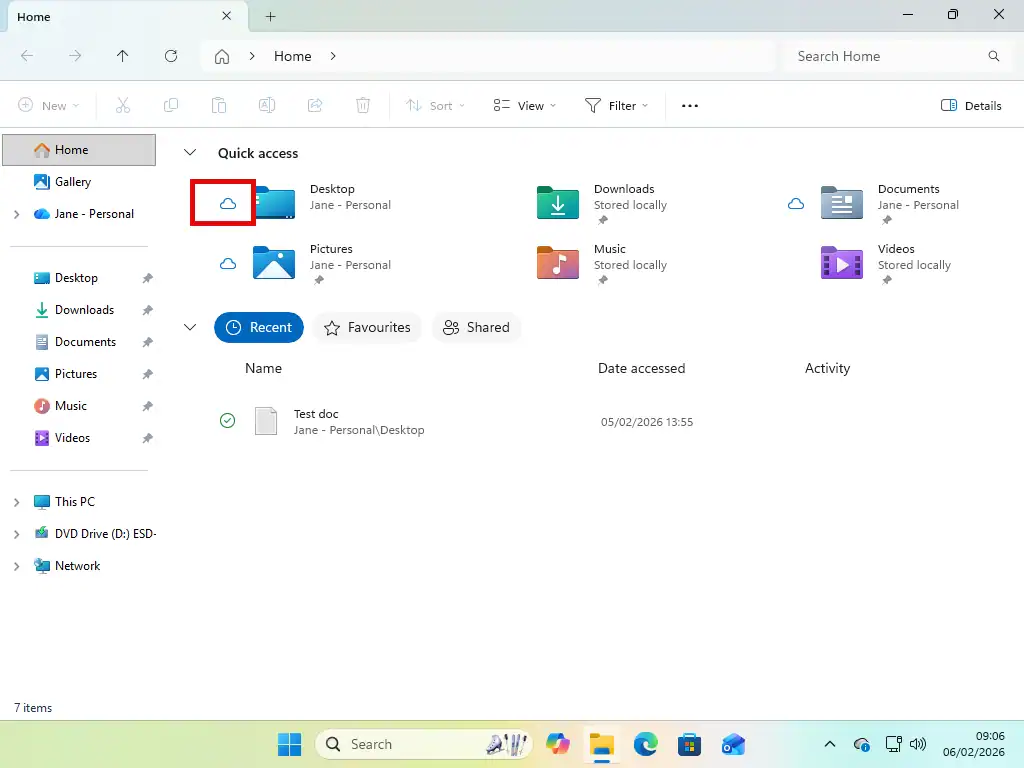Switch to the Shared tab
The height and width of the screenshot is (768, 1024).
click(x=477, y=327)
